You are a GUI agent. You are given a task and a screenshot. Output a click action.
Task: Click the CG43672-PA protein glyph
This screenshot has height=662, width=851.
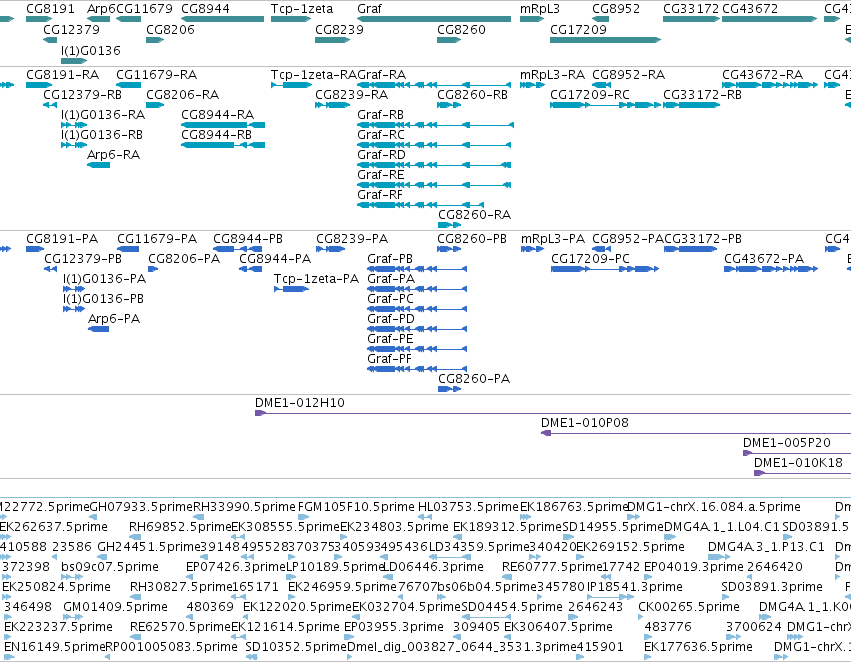click(771, 269)
